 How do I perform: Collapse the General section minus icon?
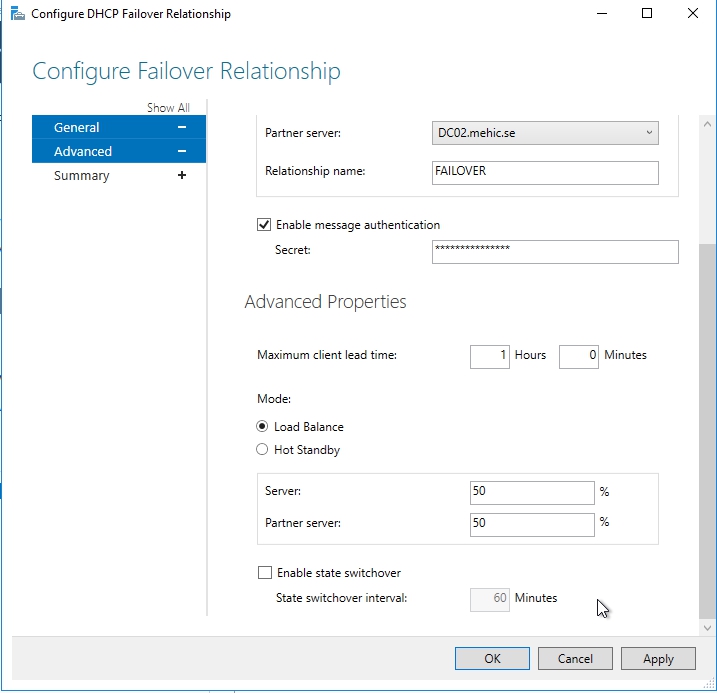coord(181,128)
